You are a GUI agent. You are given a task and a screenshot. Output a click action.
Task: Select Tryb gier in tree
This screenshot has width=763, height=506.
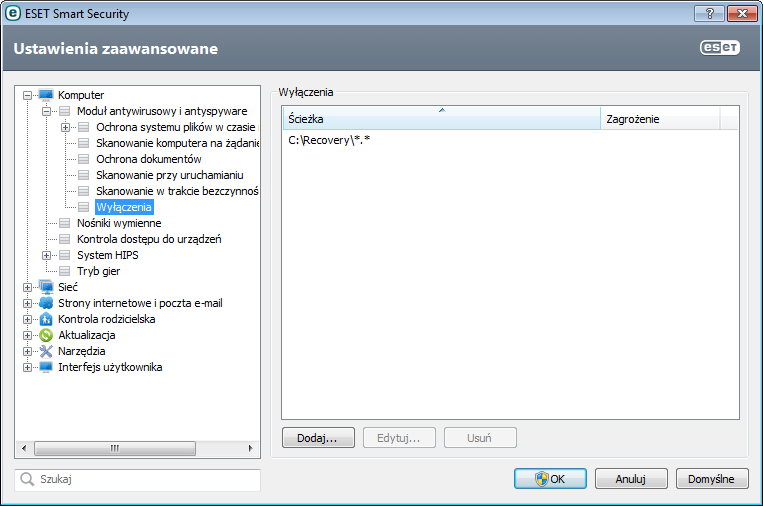pyautogui.click(x=99, y=271)
